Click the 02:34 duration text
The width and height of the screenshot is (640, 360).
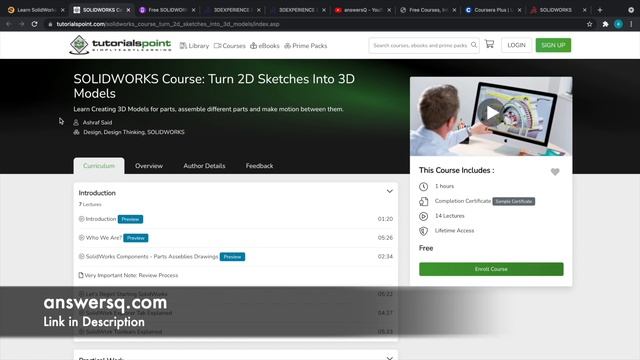(385, 257)
